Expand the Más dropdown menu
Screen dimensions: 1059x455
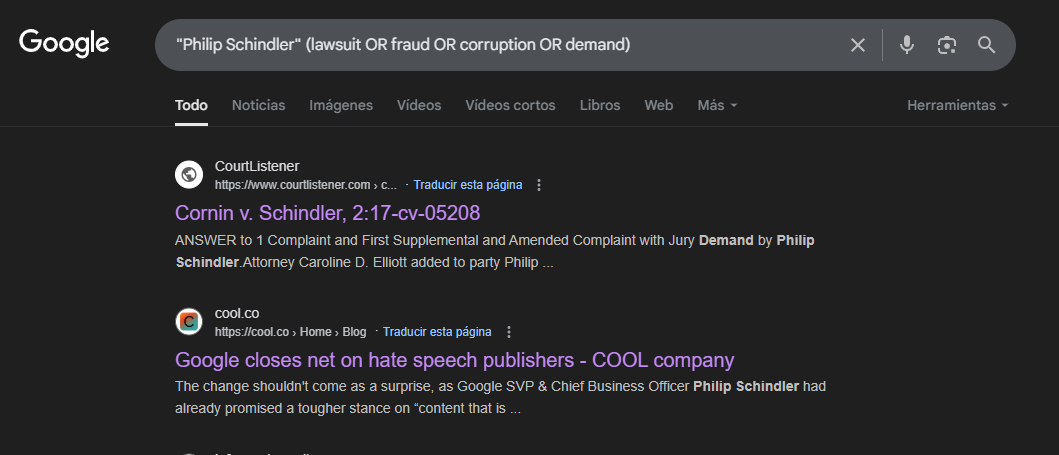pyautogui.click(x=717, y=105)
